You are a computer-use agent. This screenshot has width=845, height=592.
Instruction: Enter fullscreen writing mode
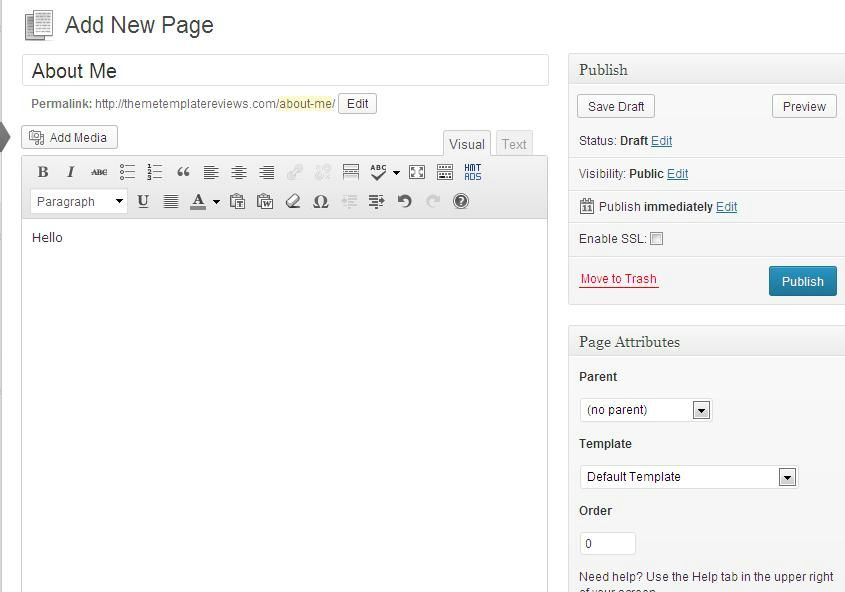417,172
